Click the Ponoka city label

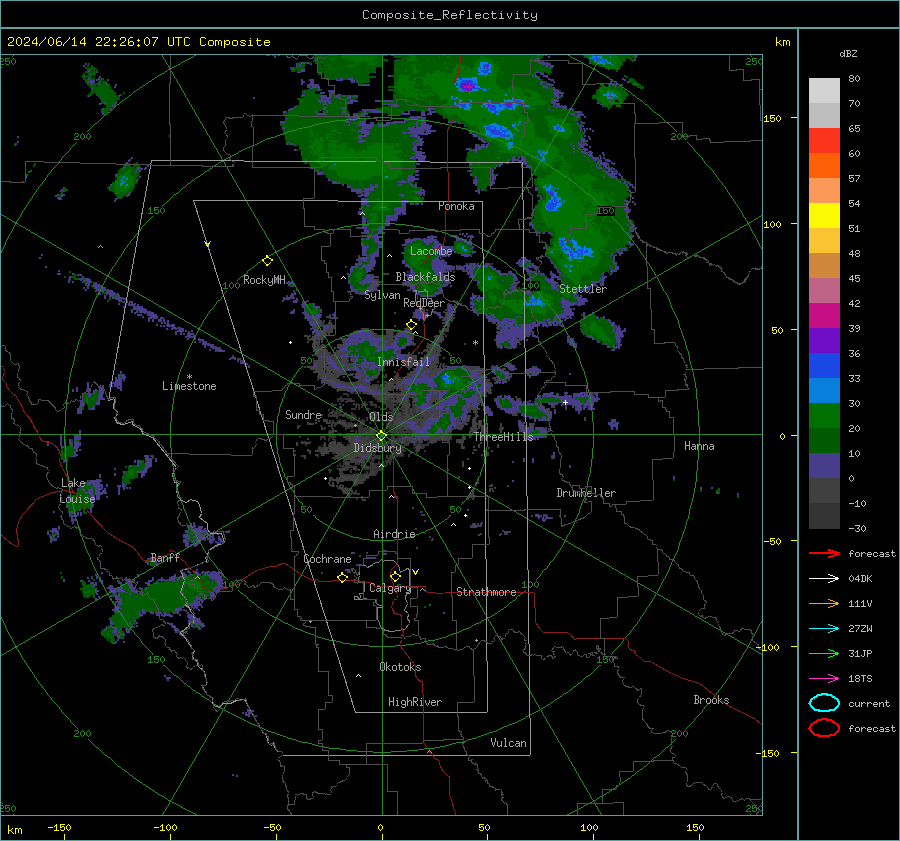[x=456, y=206]
